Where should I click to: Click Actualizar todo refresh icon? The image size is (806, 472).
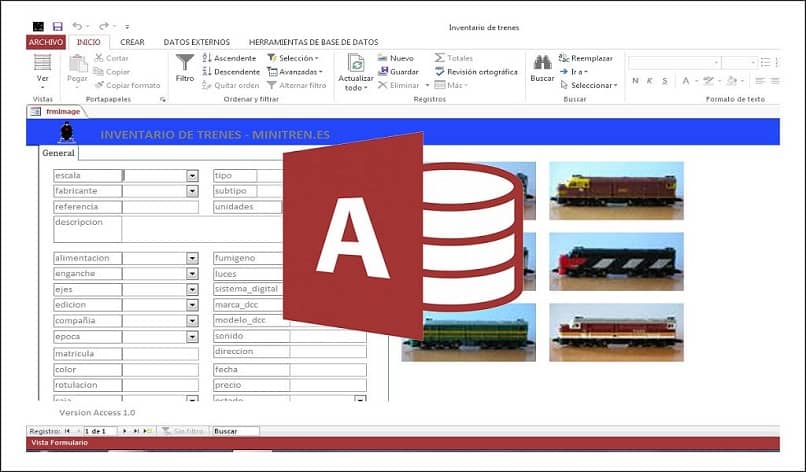coord(355,64)
